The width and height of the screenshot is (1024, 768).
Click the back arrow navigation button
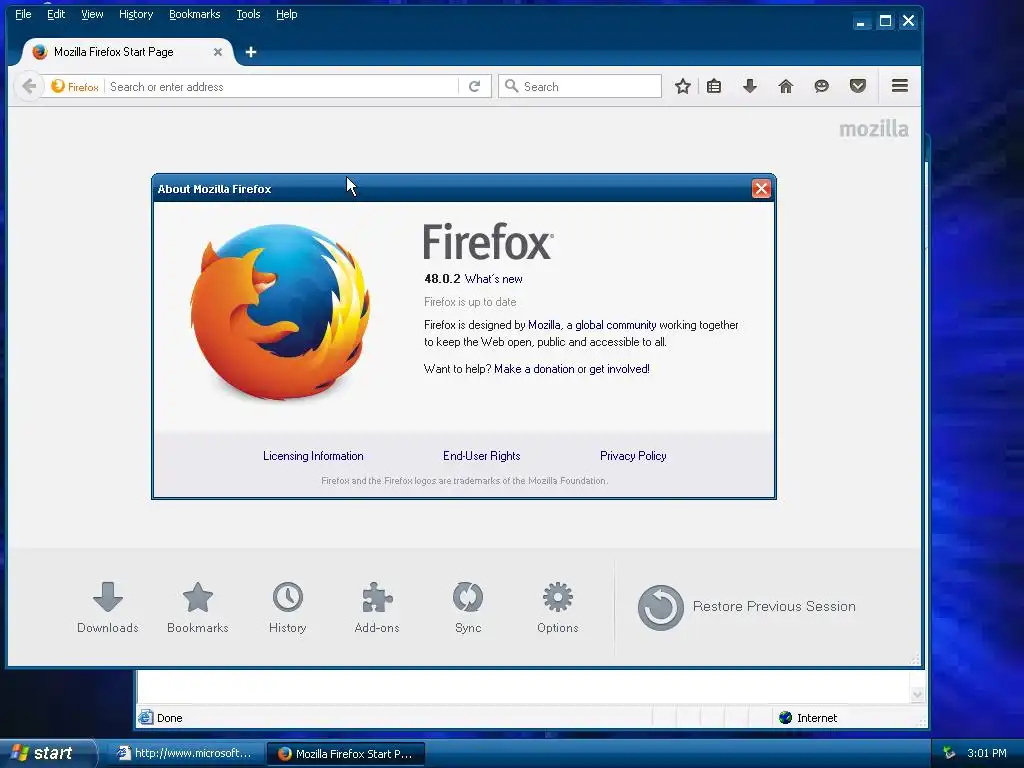[x=29, y=86]
